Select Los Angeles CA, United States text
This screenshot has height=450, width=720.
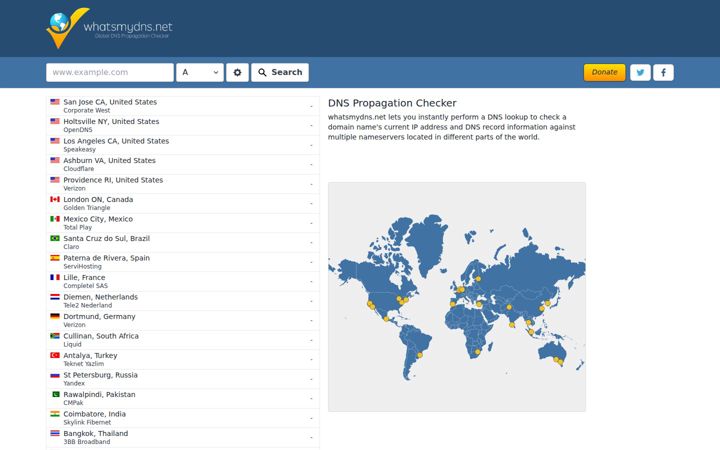coord(116,141)
